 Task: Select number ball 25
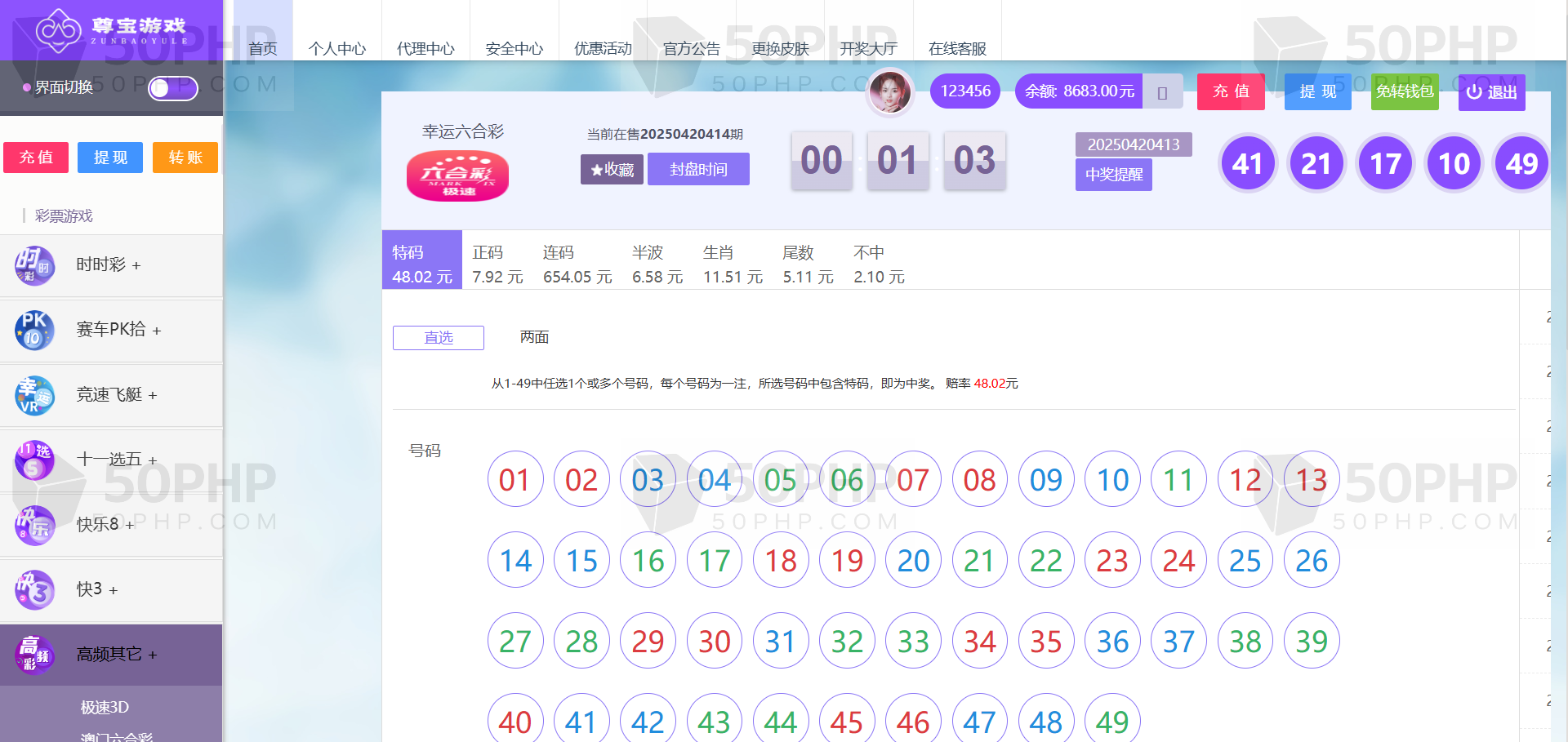tap(1245, 561)
